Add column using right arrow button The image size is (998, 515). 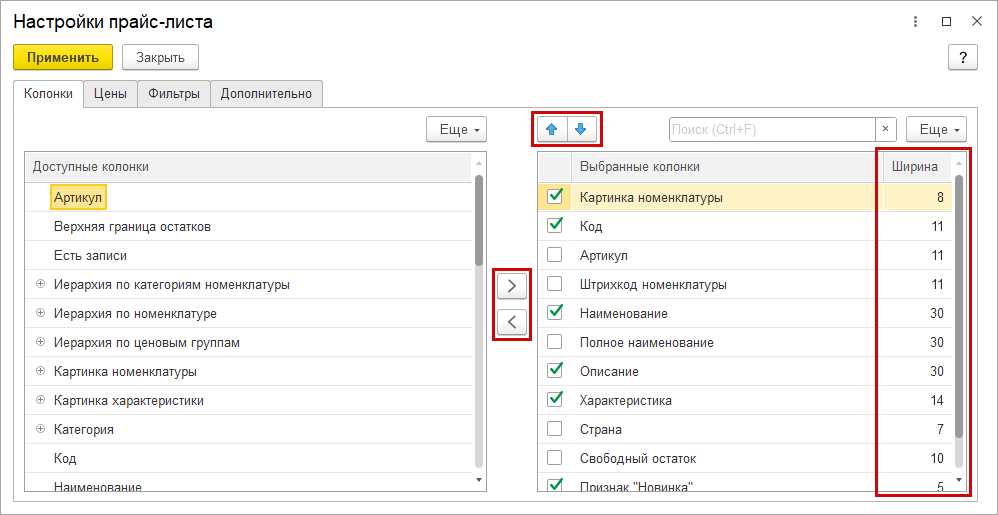(511, 285)
